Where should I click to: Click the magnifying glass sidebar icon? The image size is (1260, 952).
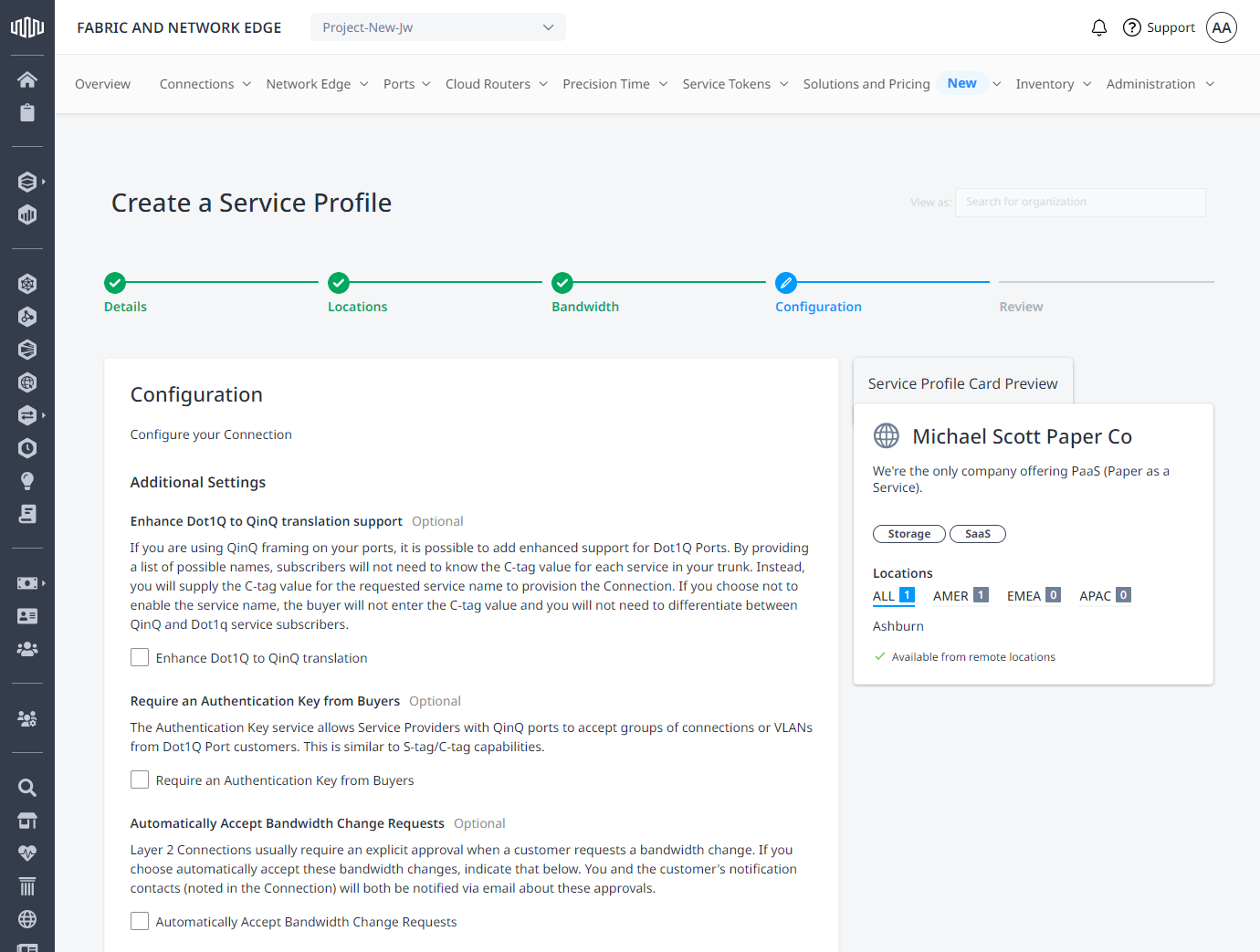click(x=27, y=788)
